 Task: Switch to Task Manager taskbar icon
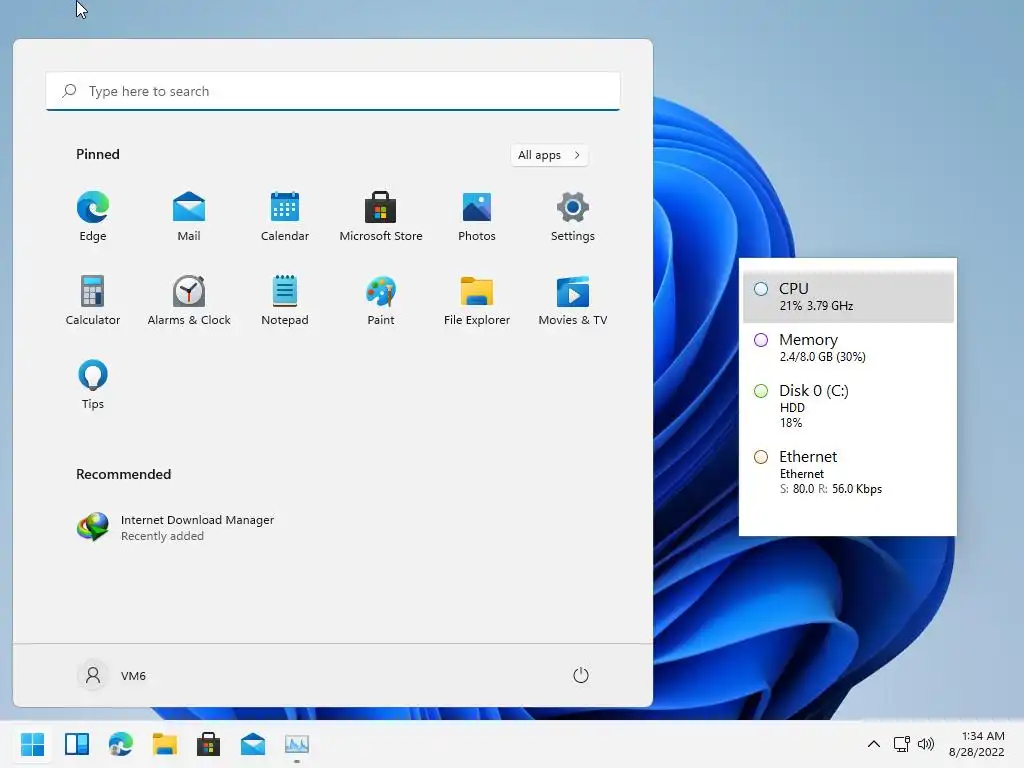tap(296, 744)
